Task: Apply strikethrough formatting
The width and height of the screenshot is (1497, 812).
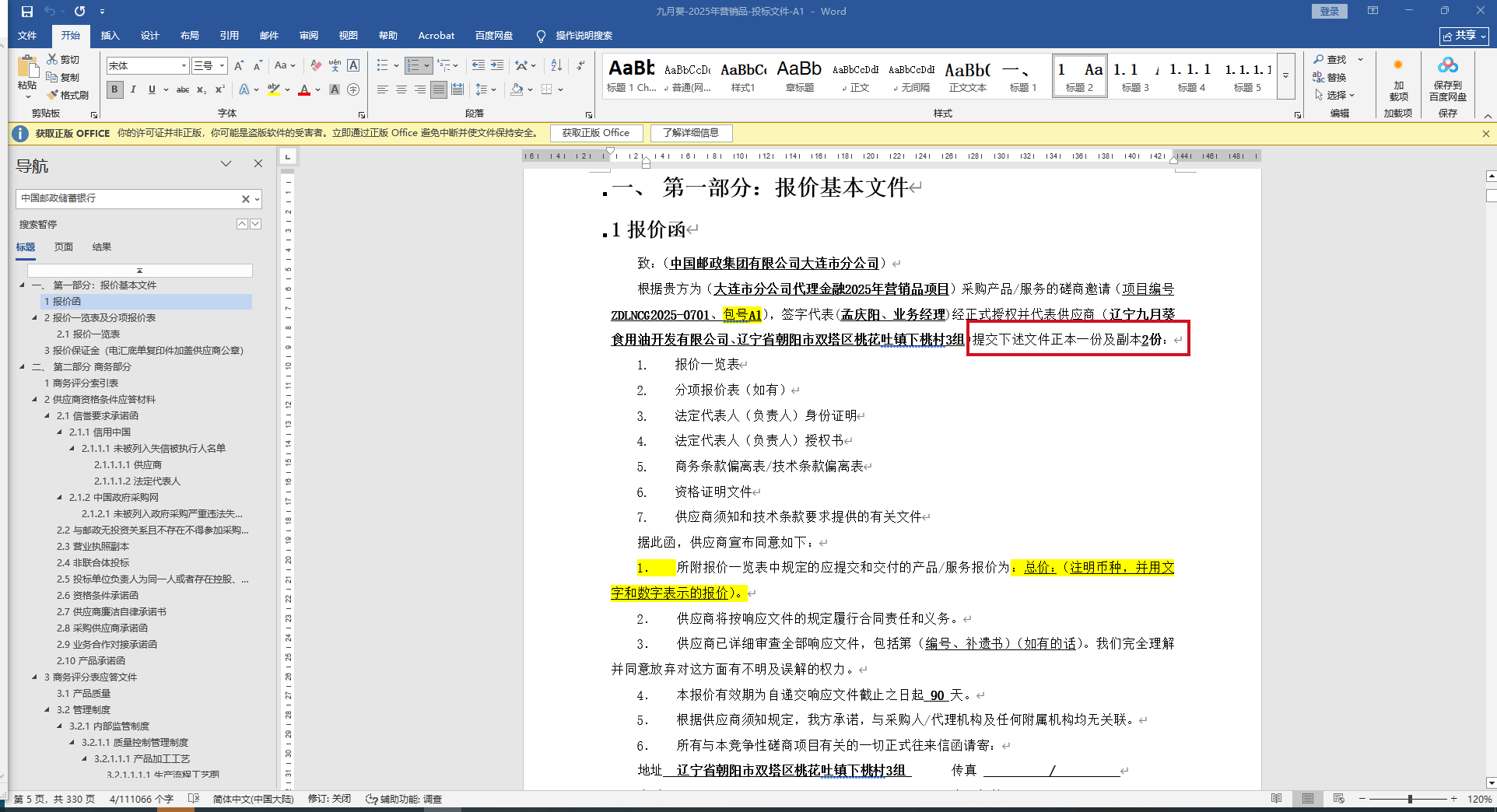Action: pos(183,89)
